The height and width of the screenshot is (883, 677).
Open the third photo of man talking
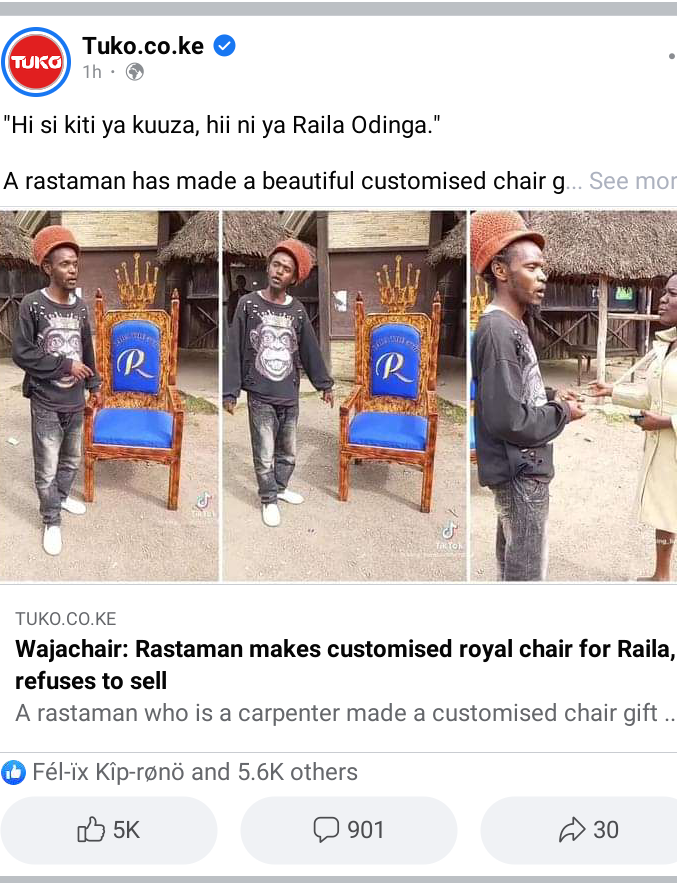point(574,395)
